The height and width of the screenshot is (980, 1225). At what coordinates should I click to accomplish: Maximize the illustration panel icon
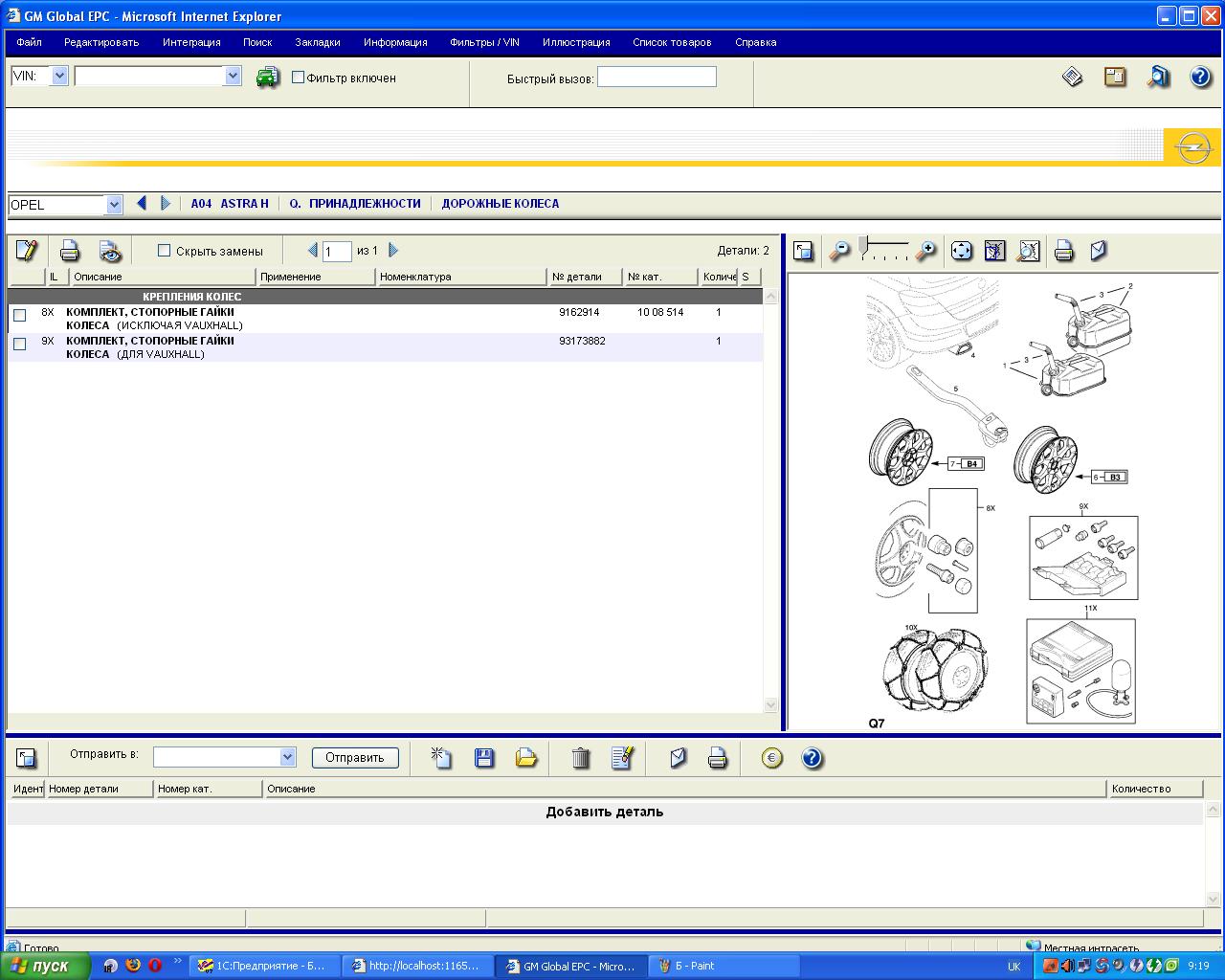(x=803, y=251)
